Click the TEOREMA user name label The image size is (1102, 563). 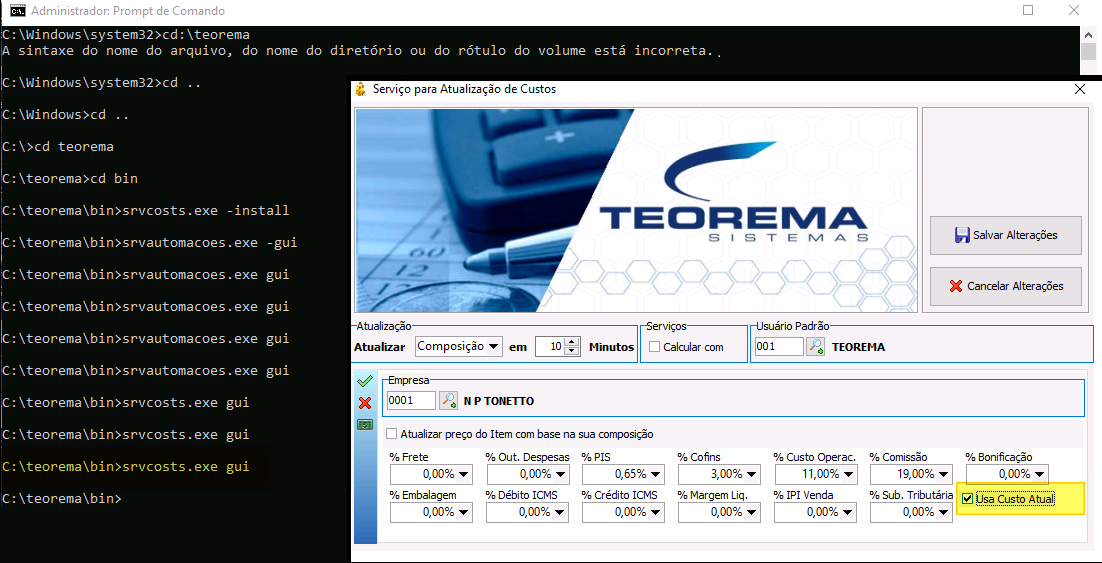(858, 347)
